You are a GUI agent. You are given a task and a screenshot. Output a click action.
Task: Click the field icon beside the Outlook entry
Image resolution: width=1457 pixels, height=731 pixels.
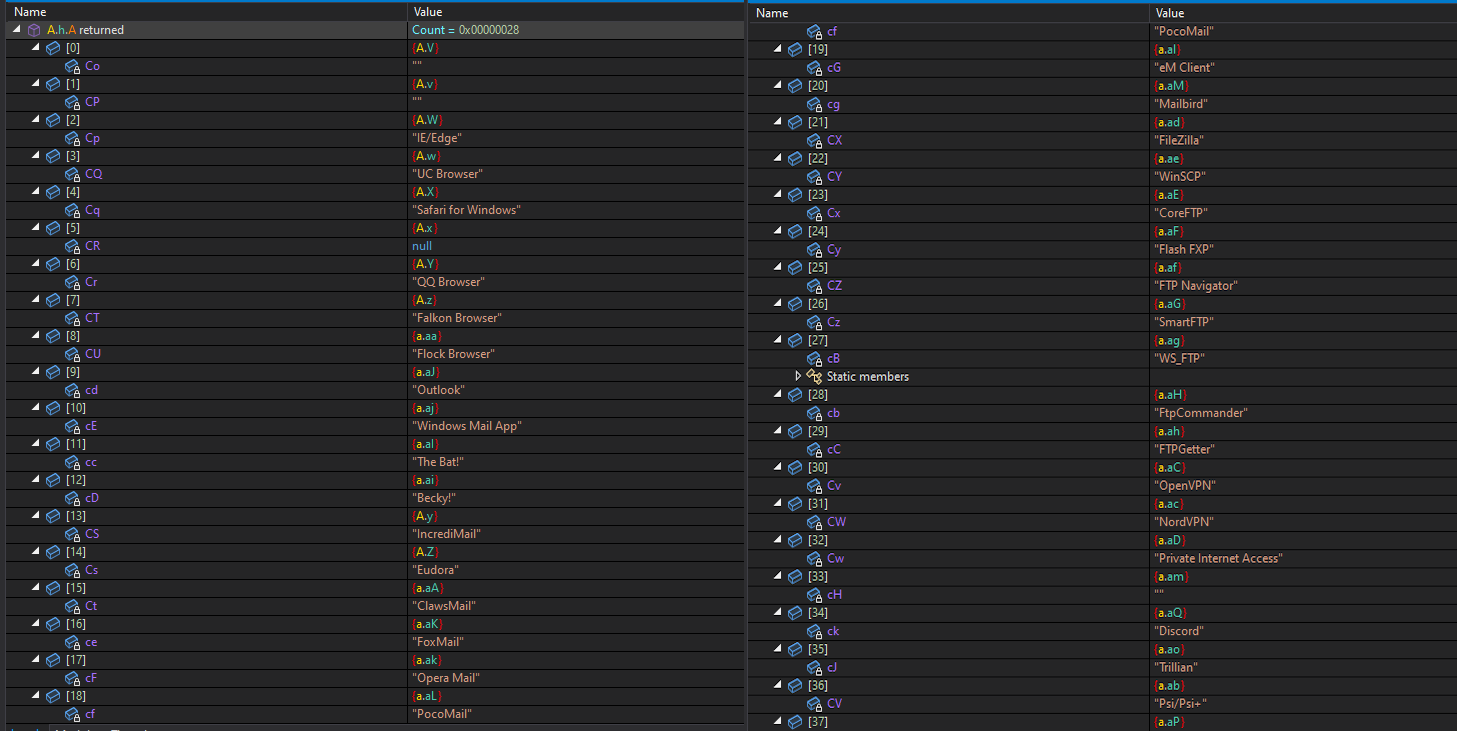pos(72,390)
